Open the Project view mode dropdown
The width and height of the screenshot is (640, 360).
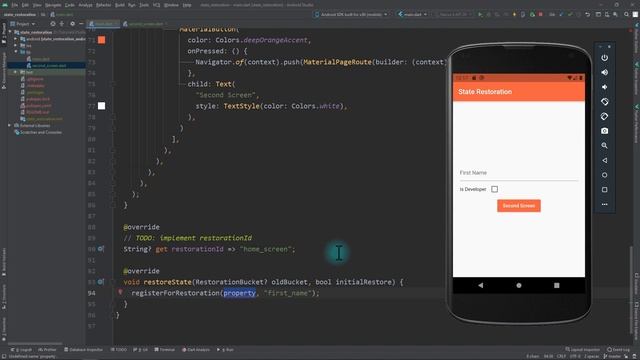pyautogui.click(x=22, y=24)
